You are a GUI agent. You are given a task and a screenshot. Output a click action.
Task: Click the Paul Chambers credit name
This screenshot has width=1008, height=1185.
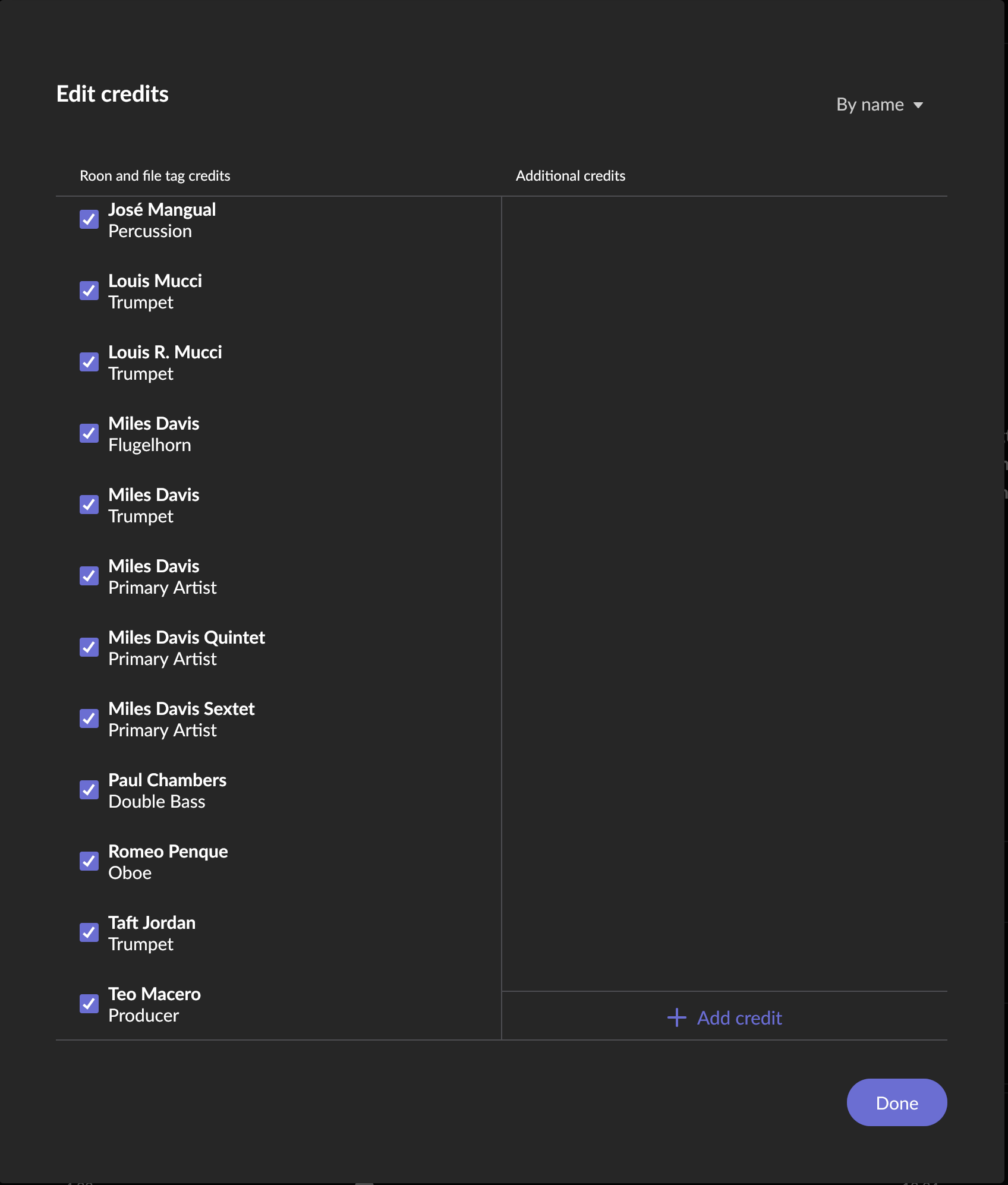(167, 780)
